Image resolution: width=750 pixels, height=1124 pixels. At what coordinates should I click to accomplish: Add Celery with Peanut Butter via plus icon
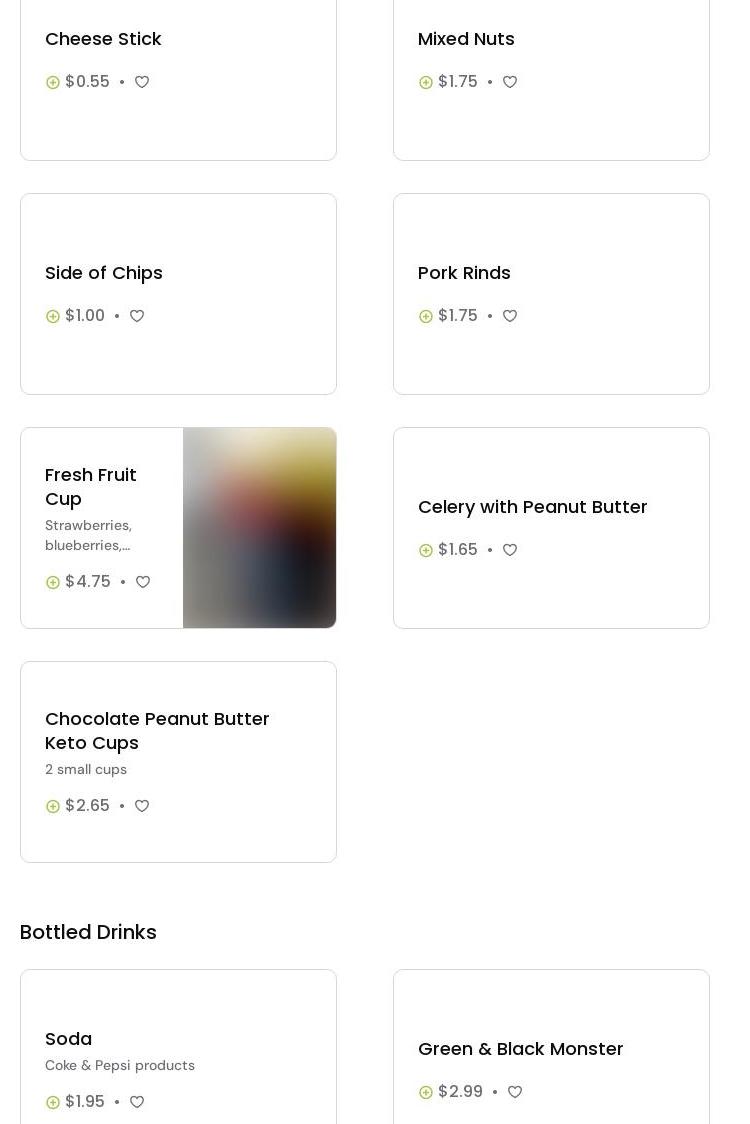pyautogui.click(x=426, y=550)
